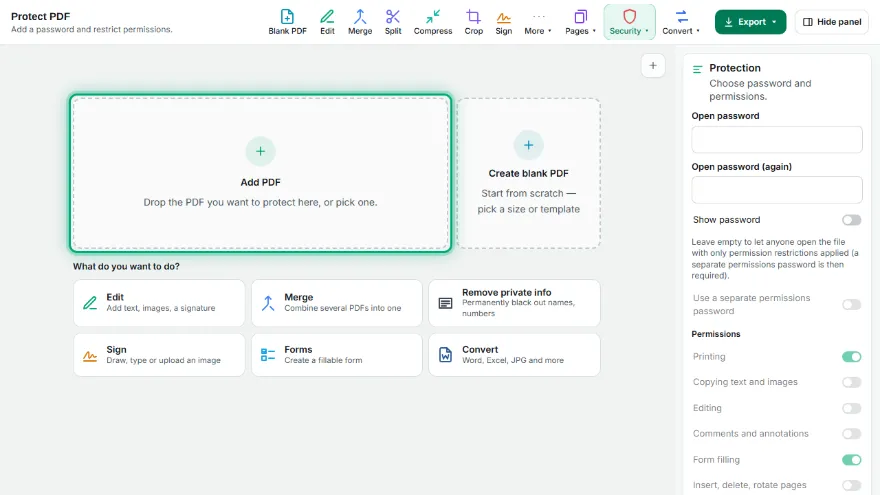
Task: Enable the Editing permission toggle
Action: point(851,408)
